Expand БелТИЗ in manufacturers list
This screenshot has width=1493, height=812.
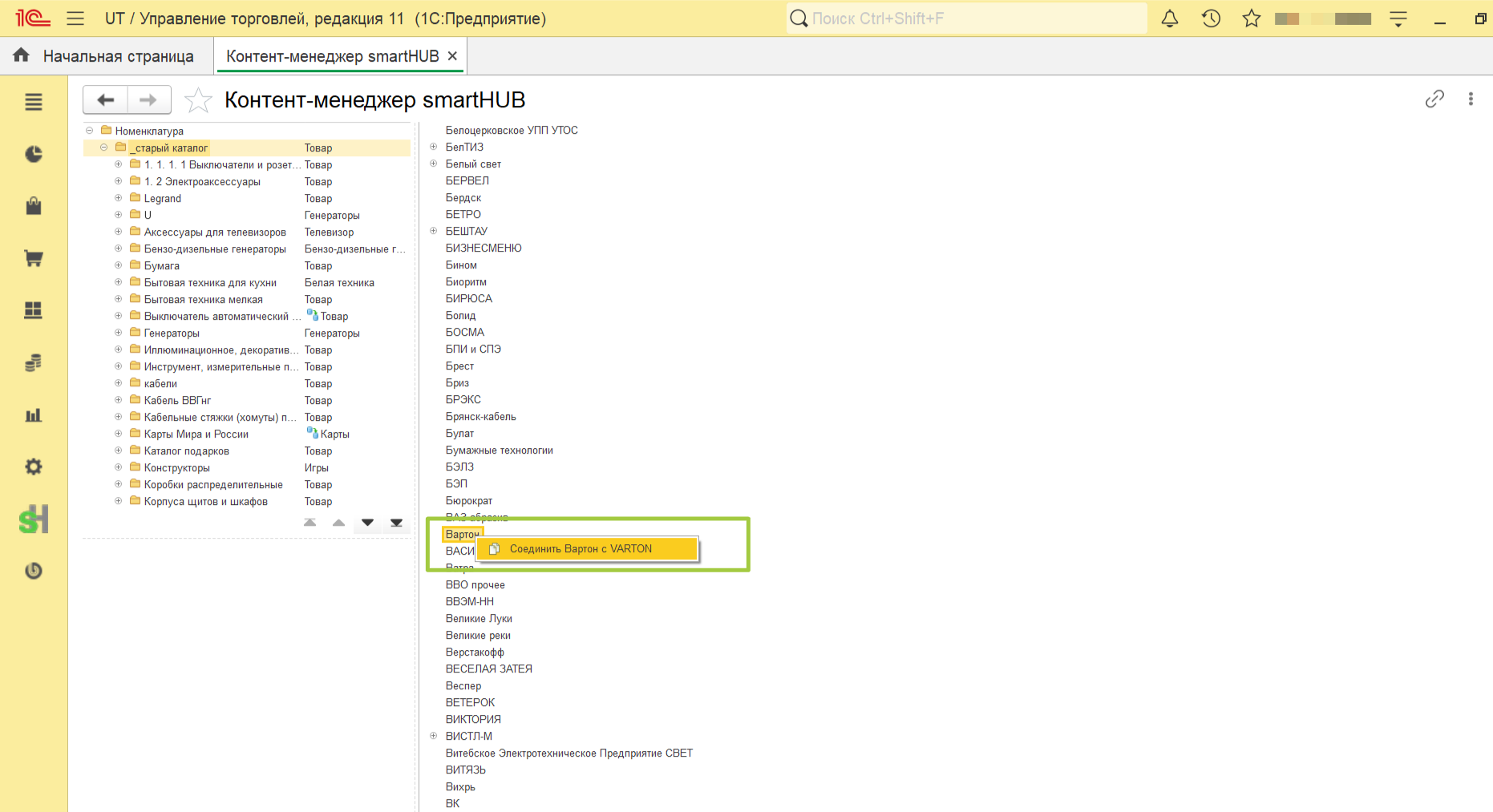[434, 147]
